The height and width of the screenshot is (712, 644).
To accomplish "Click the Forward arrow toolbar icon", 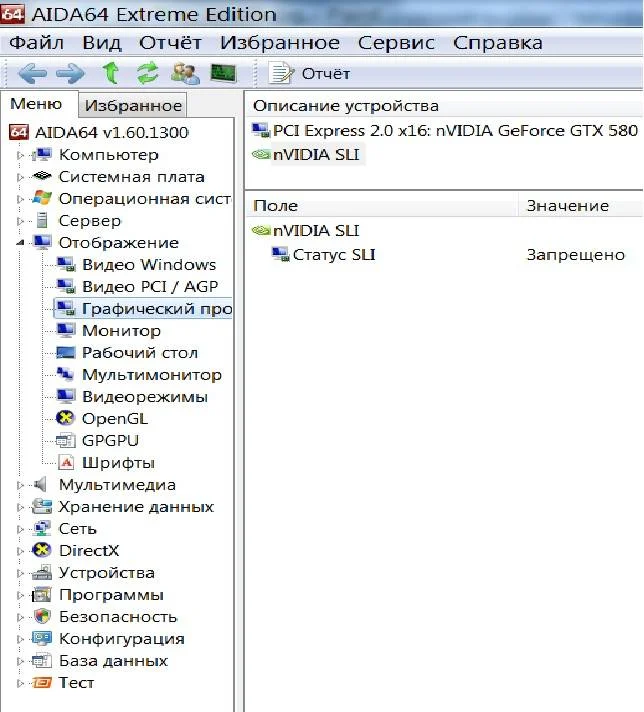I will point(70,74).
